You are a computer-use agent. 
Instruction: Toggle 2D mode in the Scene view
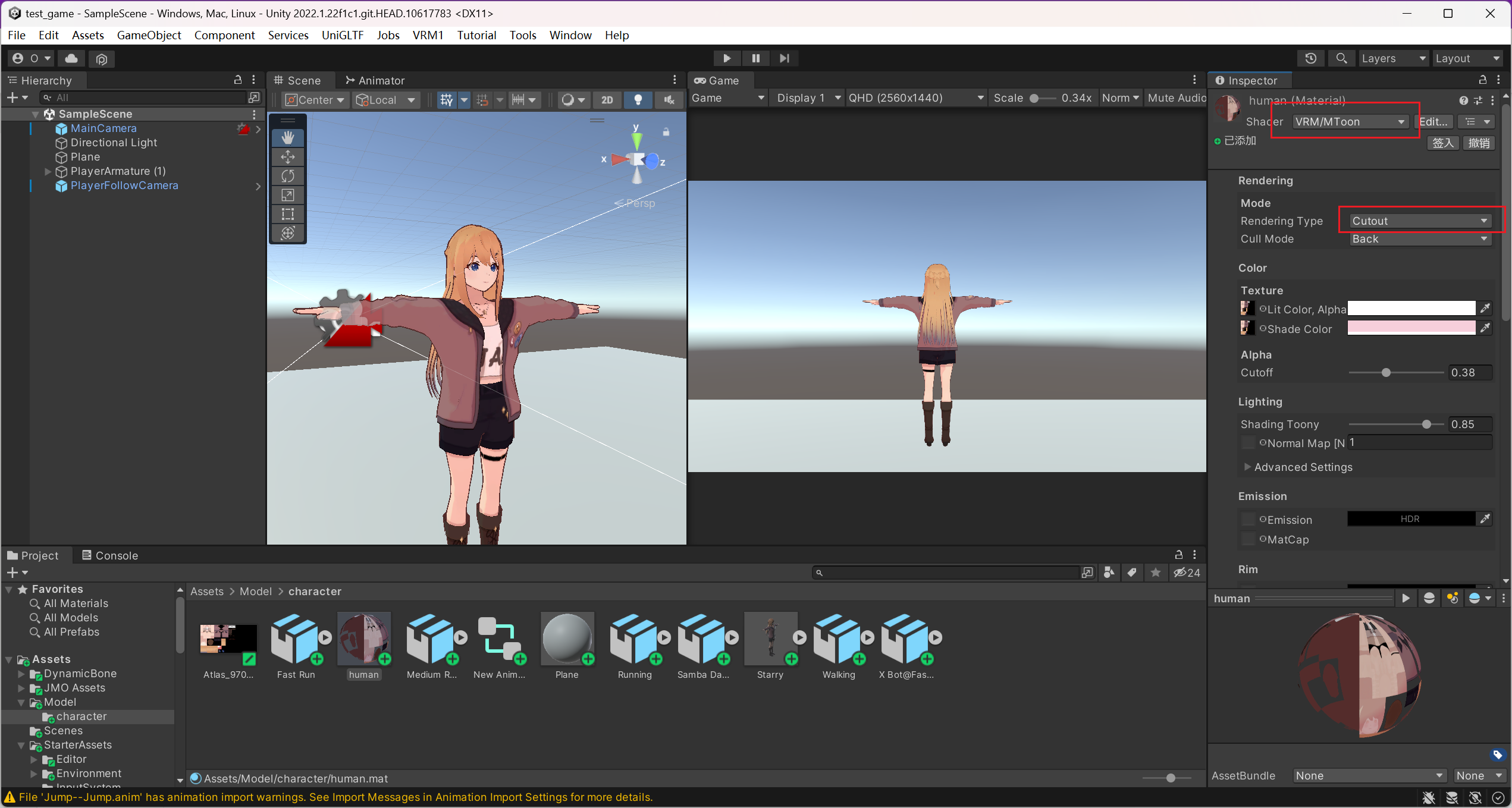tap(607, 99)
